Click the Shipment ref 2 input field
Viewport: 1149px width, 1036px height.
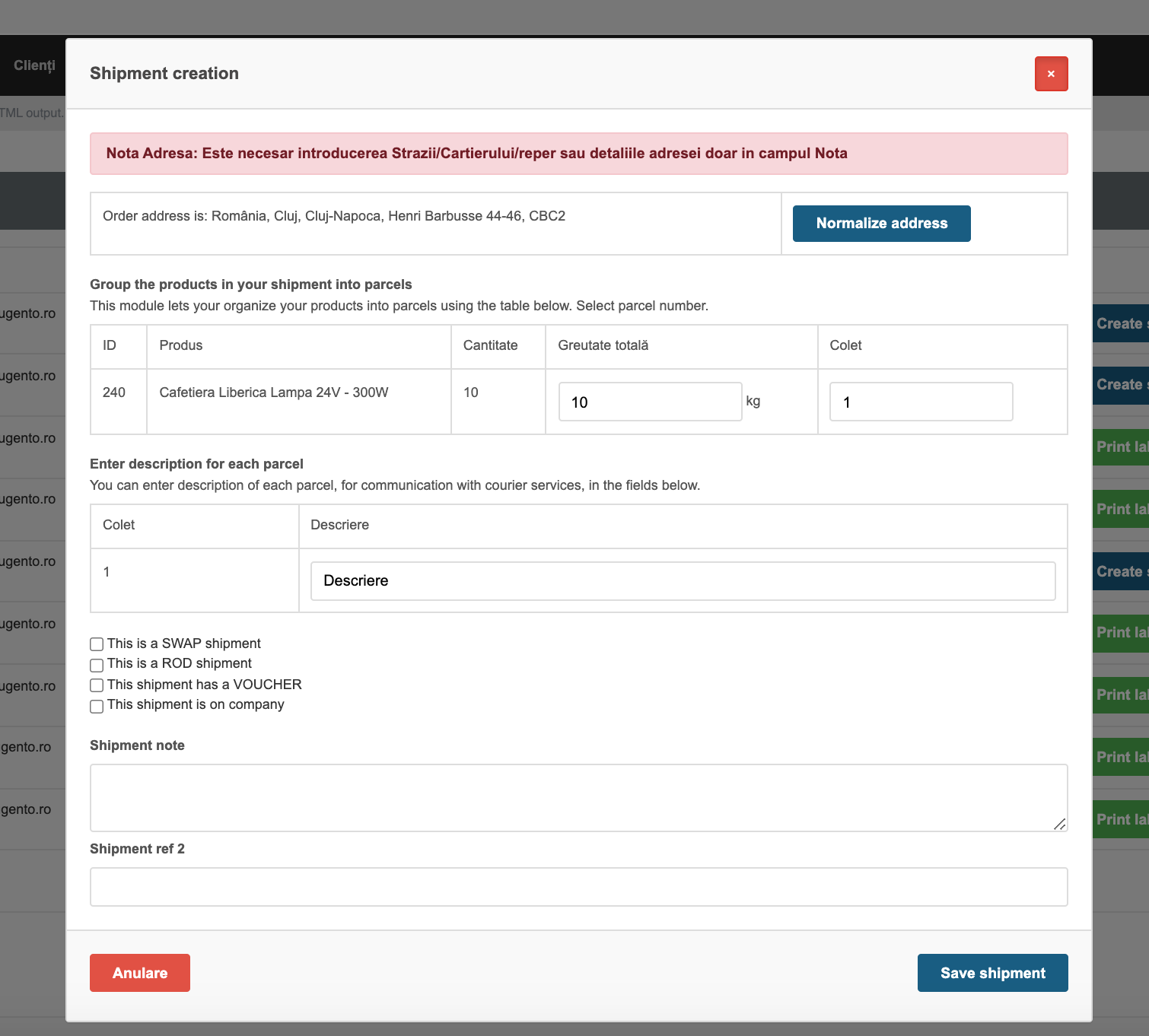(x=578, y=887)
